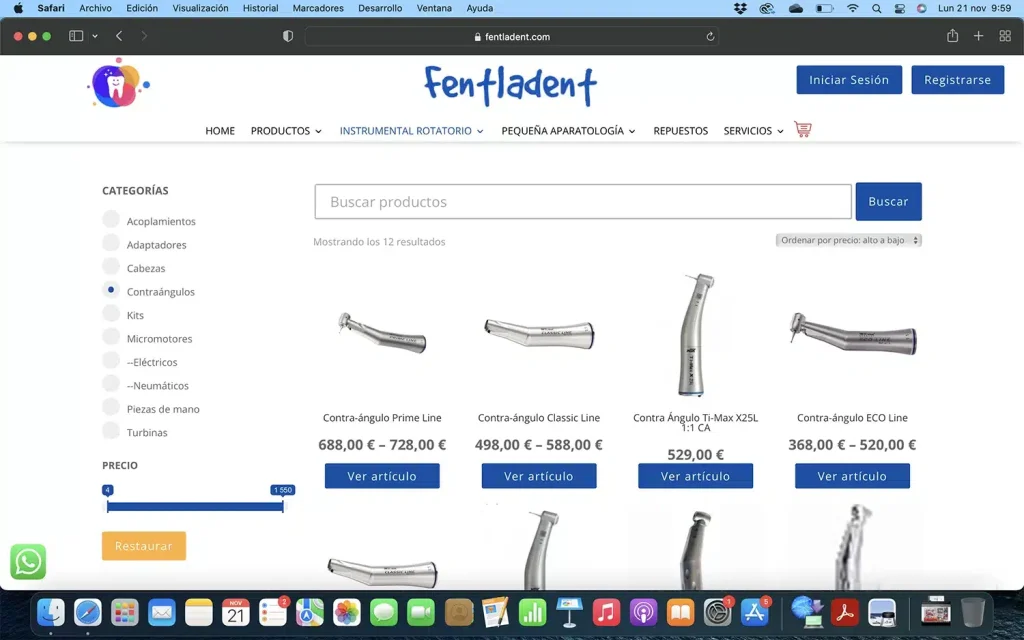Viewport: 1024px width, 640px height.
Task: Click the Safari privacy shield icon
Action: click(287, 36)
